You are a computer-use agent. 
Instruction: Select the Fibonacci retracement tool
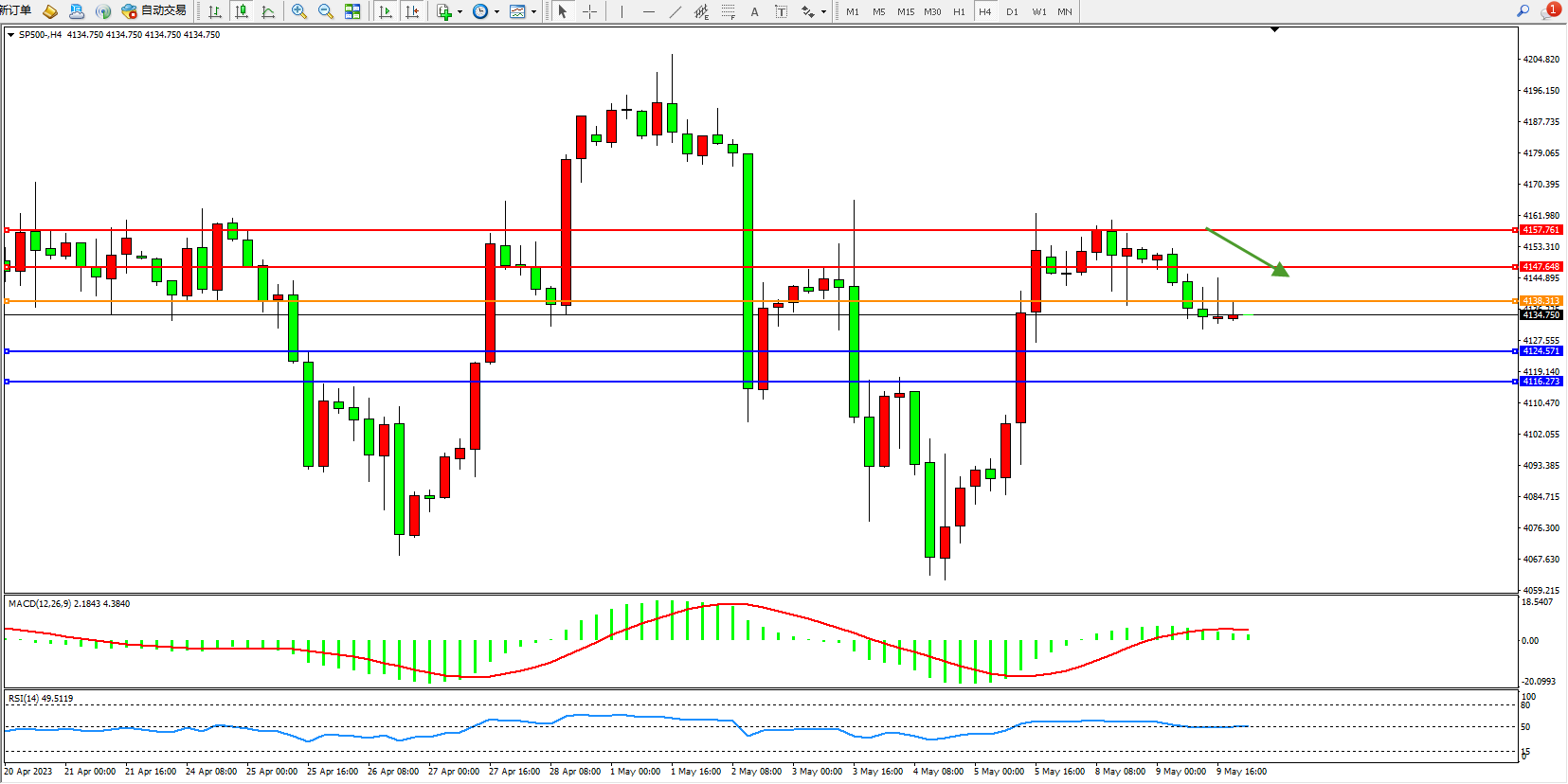point(728,11)
